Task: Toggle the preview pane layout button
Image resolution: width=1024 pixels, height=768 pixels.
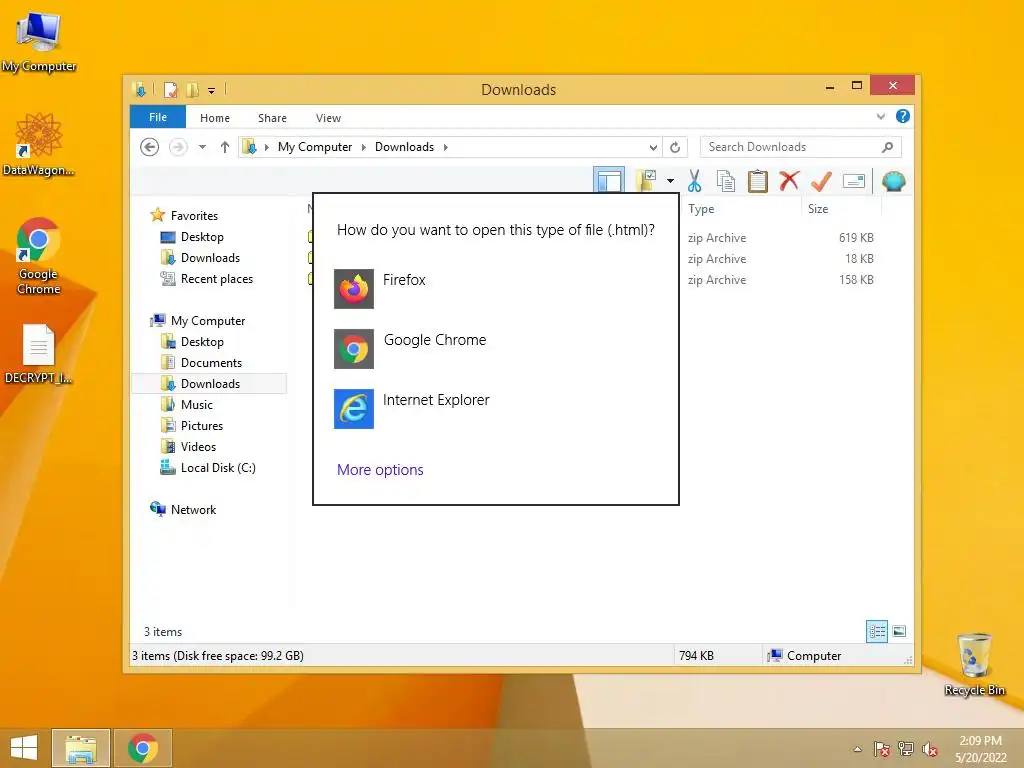Action: pos(609,181)
